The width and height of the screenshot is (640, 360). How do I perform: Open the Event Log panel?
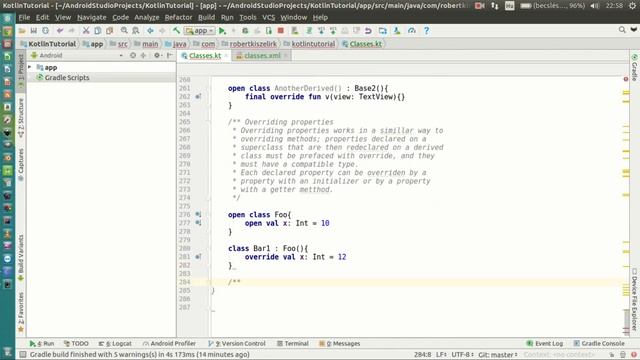click(x=545, y=344)
